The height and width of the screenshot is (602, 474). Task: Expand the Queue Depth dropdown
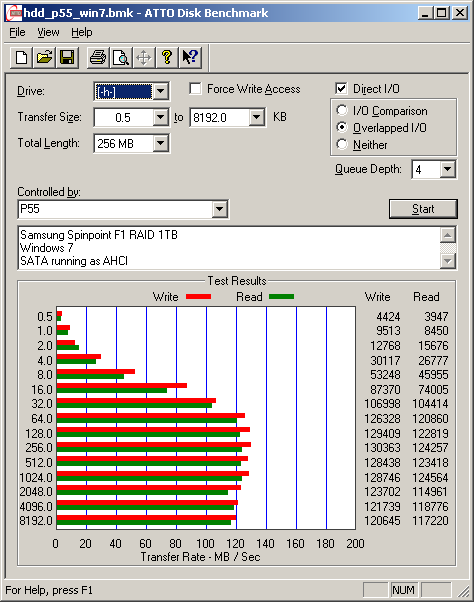[448, 169]
